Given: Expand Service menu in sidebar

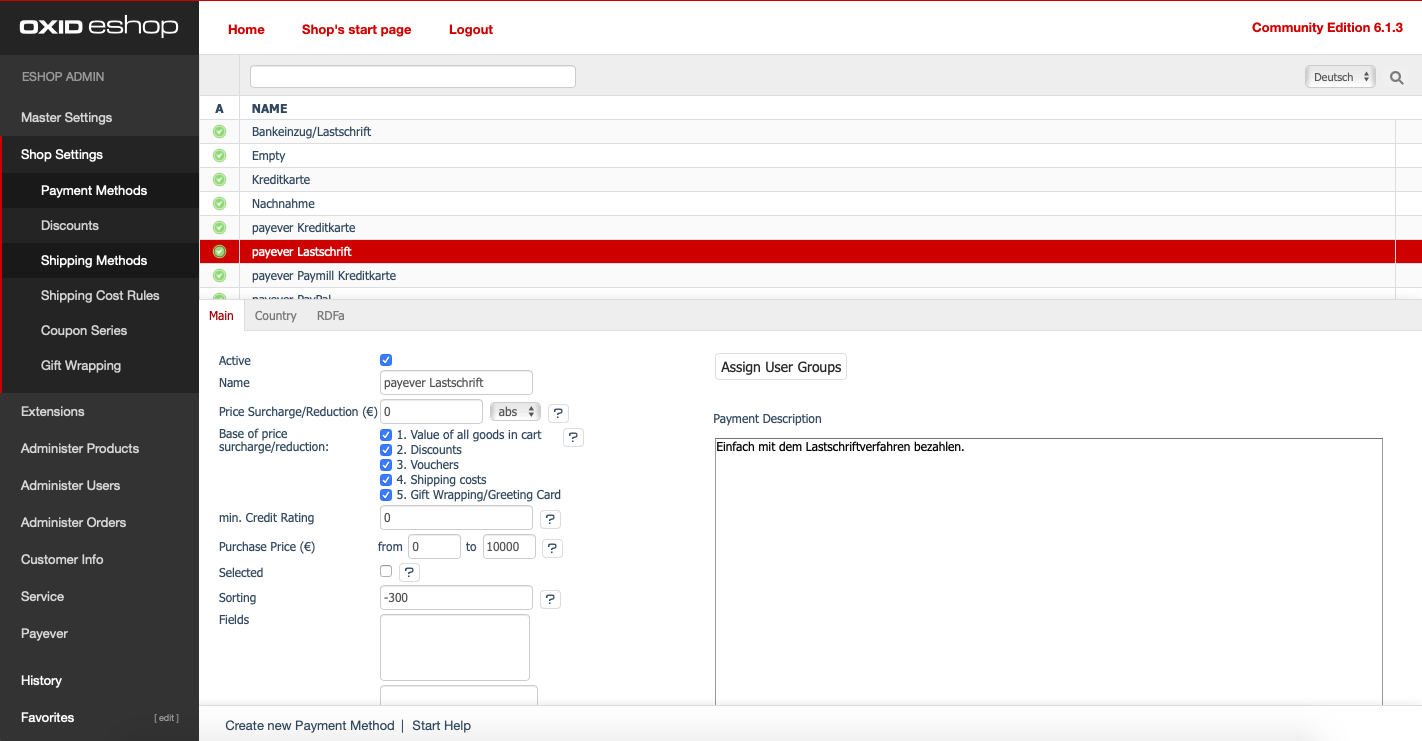Looking at the screenshot, I should [42, 596].
